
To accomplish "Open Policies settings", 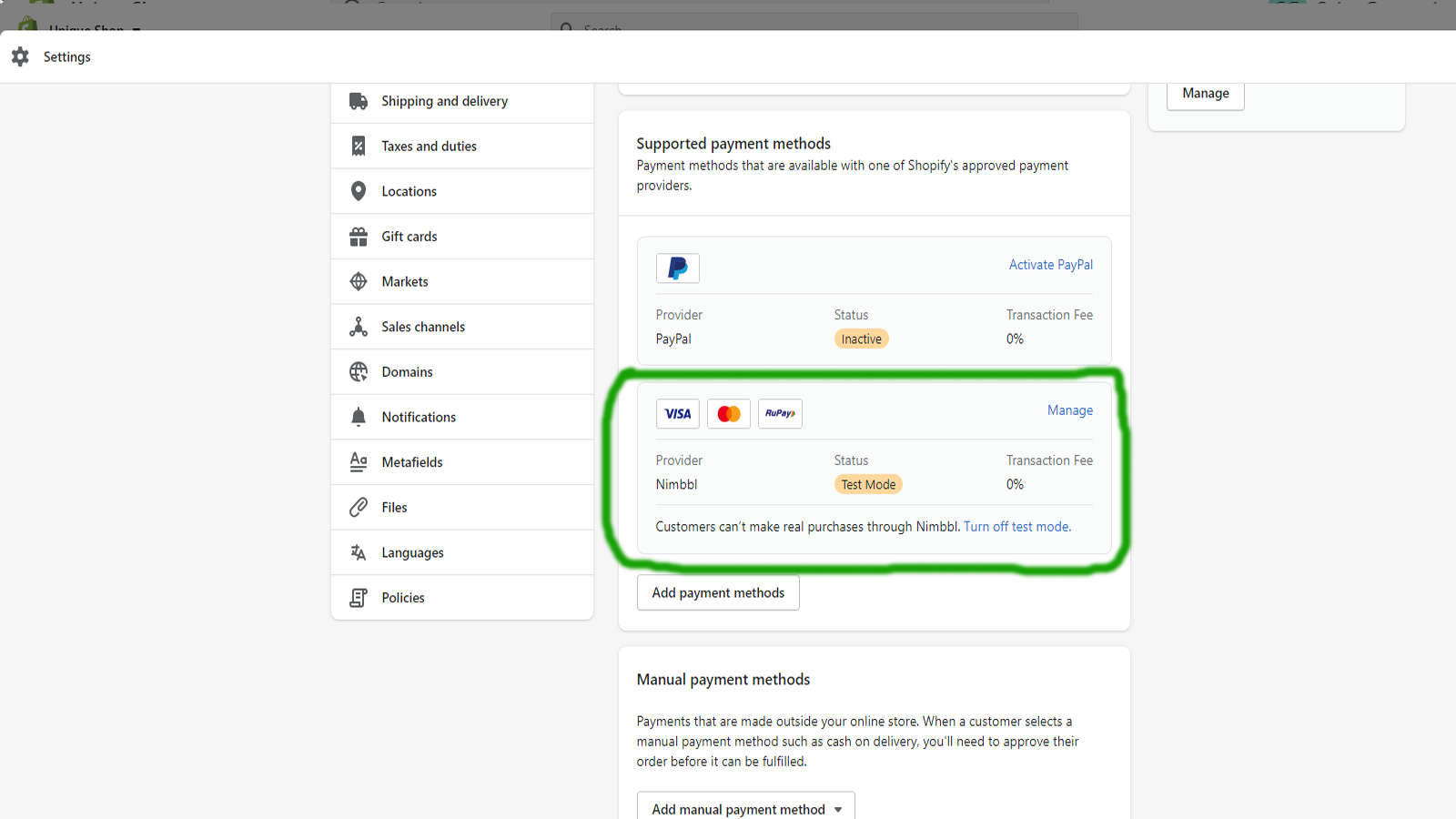I will tap(462, 598).
